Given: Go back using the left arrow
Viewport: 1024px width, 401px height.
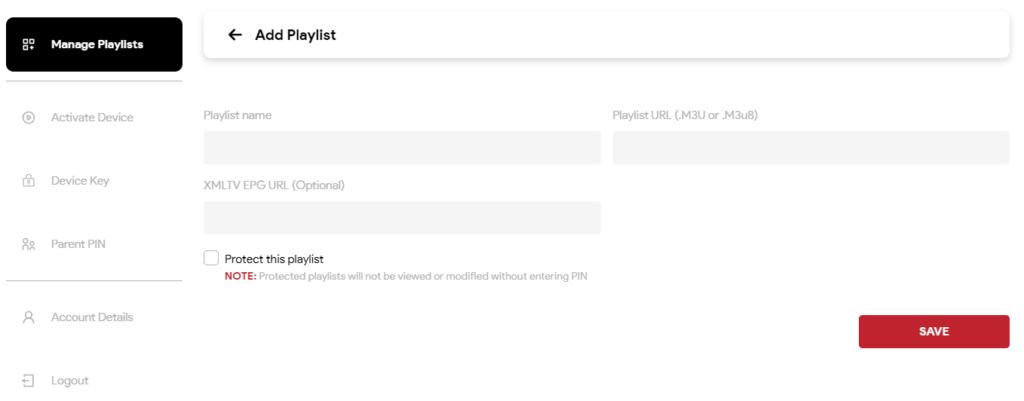Looking at the screenshot, I should pos(235,35).
